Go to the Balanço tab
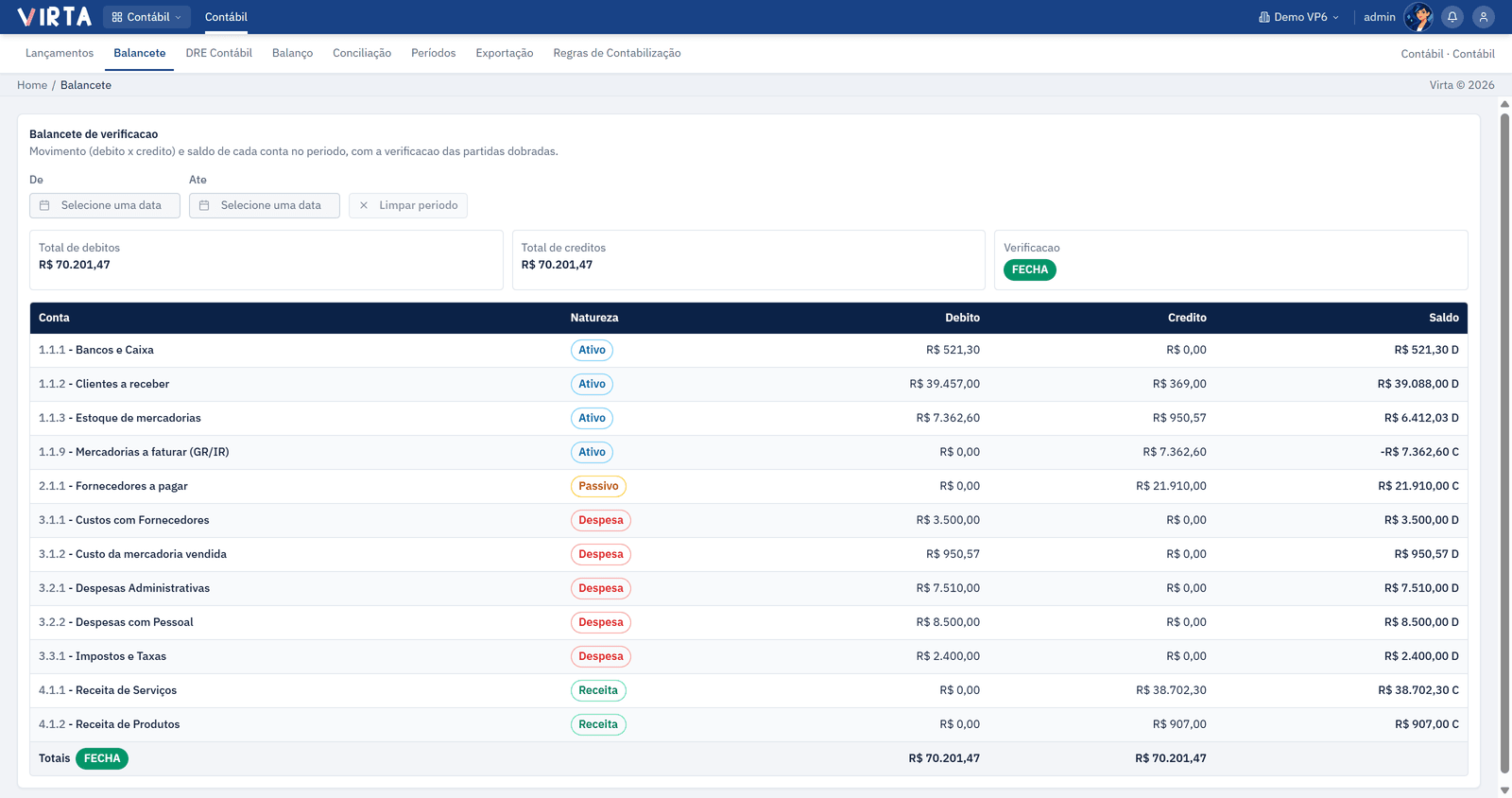1512x798 pixels. pos(292,53)
